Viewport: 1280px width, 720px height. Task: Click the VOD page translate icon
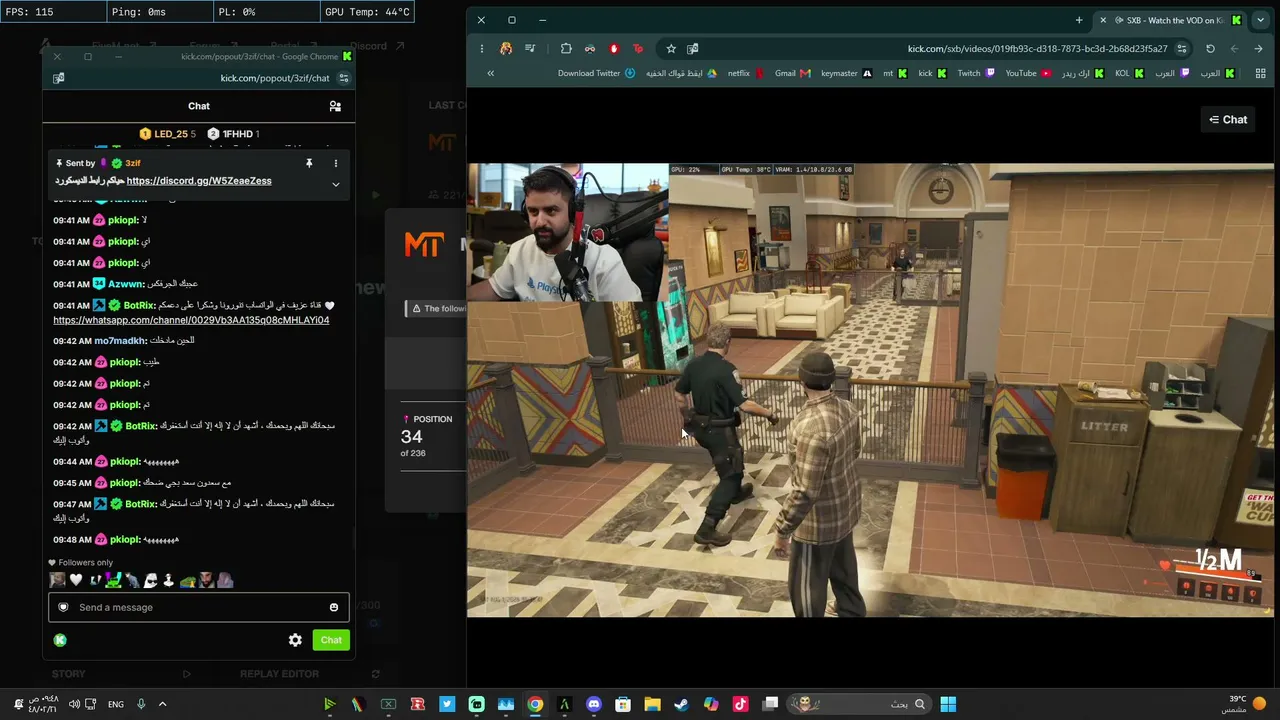692,48
